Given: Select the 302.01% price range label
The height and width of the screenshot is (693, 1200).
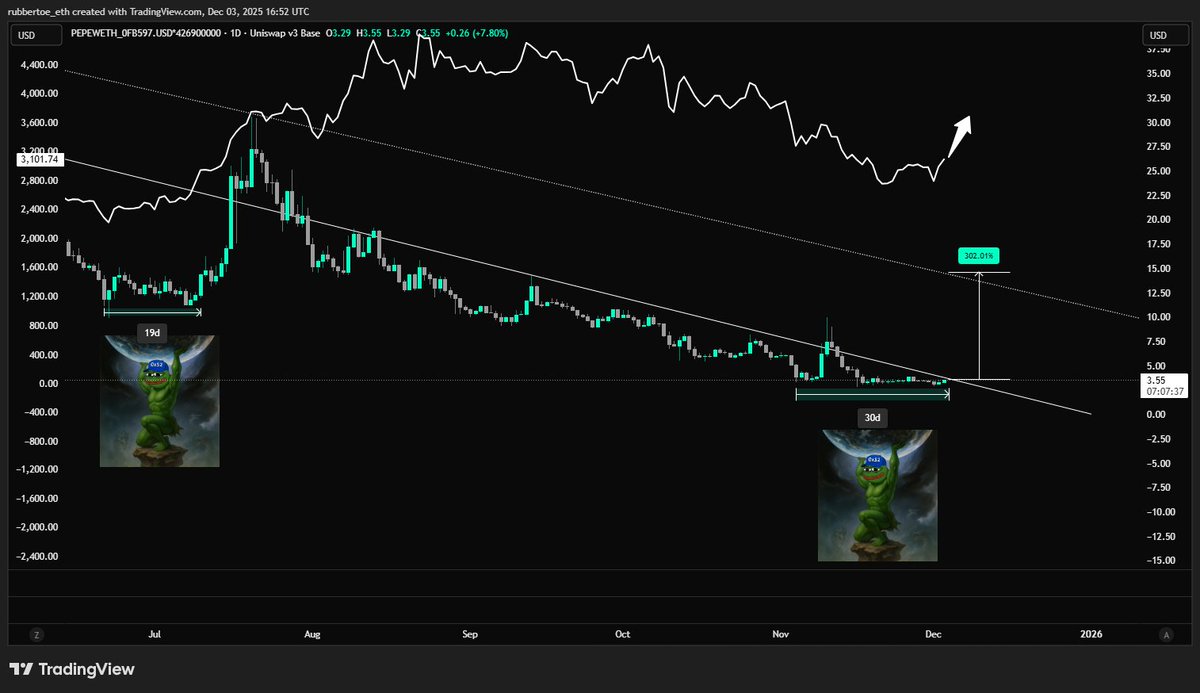Looking at the screenshot, I should [979, 254].
